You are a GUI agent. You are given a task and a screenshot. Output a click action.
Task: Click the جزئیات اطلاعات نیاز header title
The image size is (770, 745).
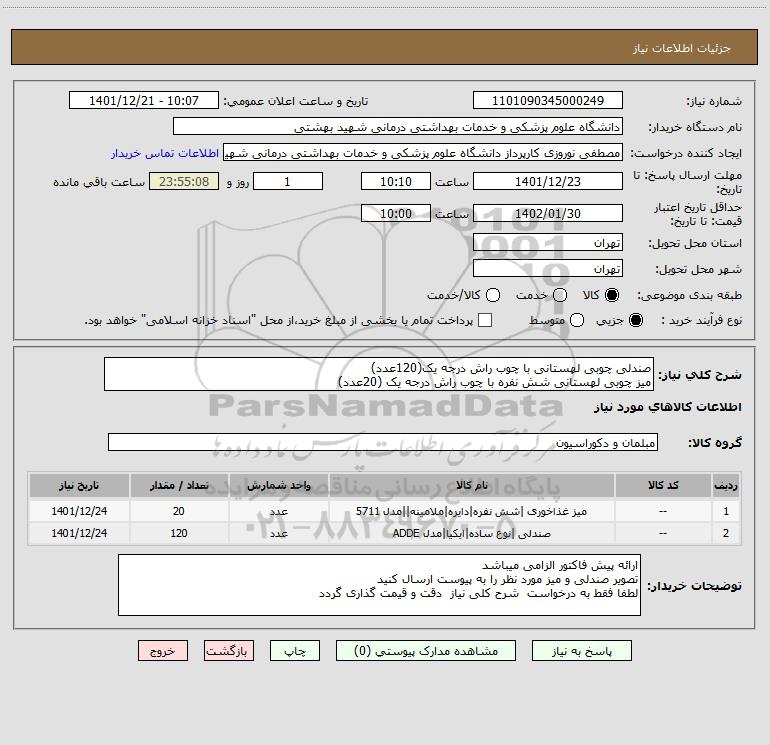(x=682, y=48)
